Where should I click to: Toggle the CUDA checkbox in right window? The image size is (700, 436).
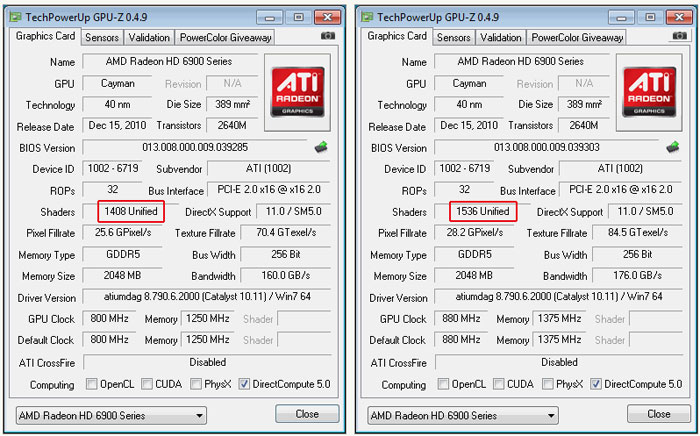coord(499,384)
